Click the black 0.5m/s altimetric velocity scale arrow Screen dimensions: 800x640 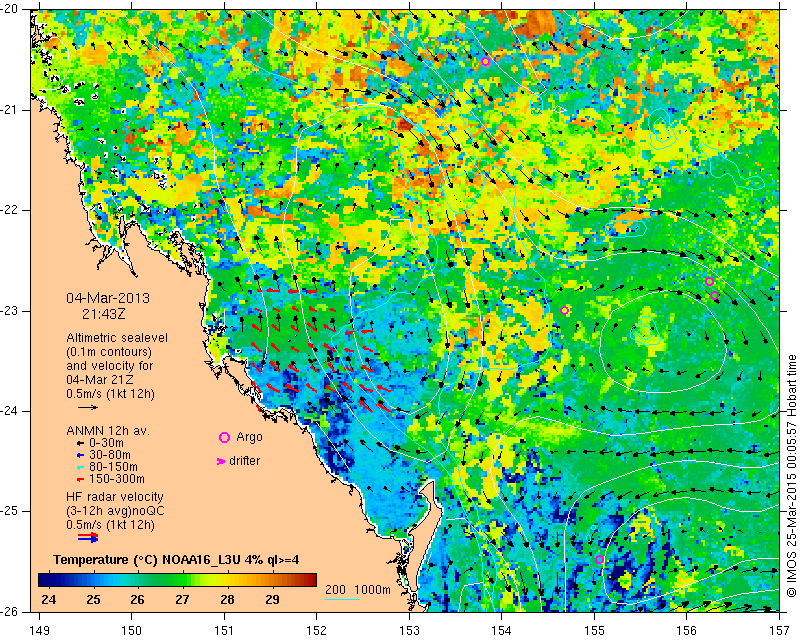point(88,407)
